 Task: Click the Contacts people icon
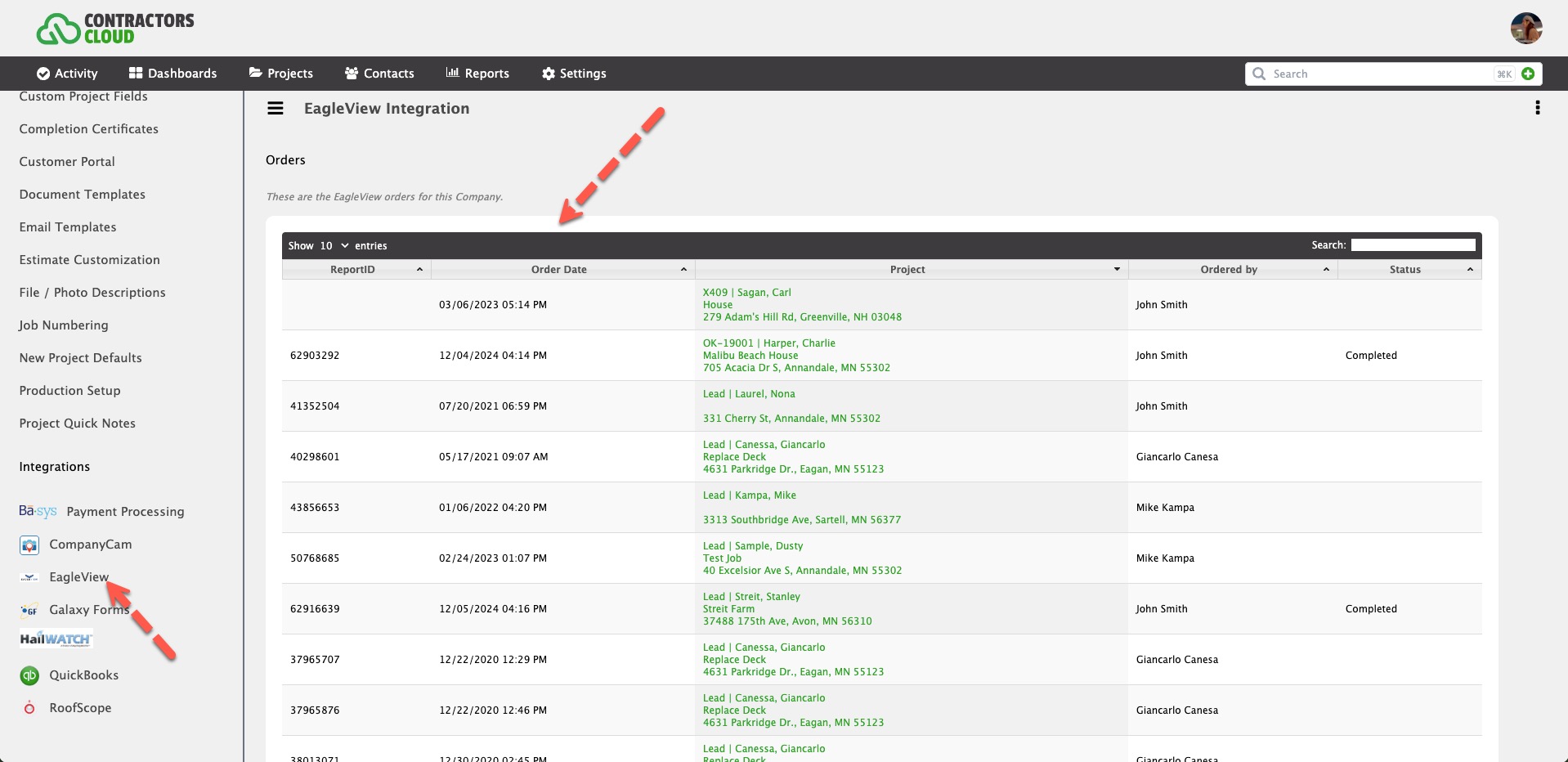[352, 73]
